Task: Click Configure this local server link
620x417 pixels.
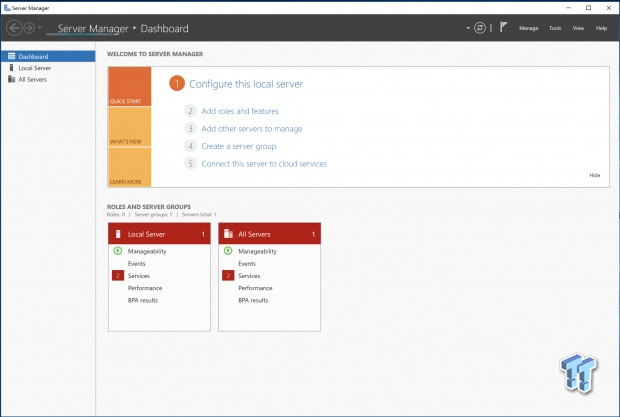Action: click(246, 84)
